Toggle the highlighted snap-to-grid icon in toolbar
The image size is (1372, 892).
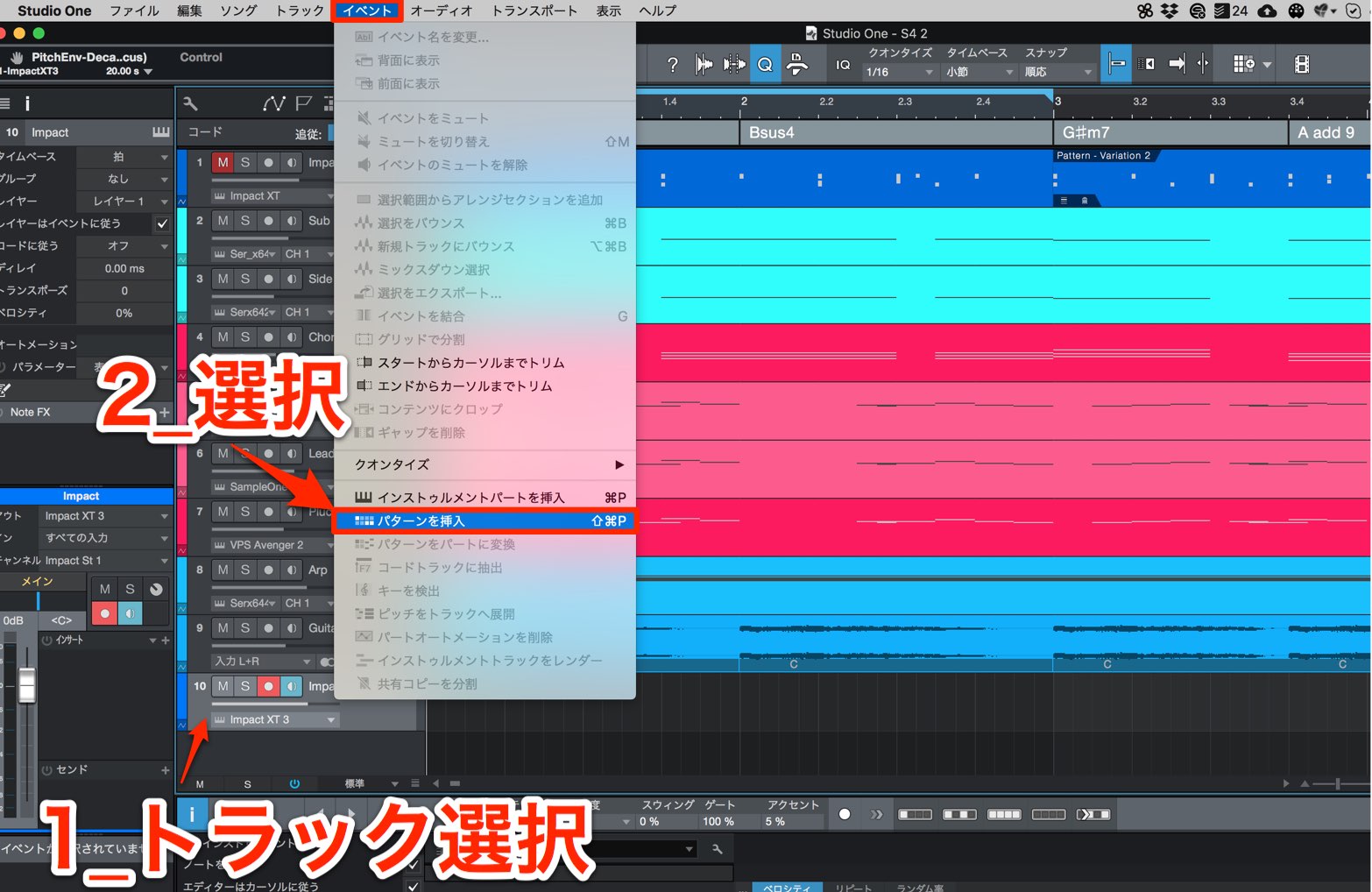pyautogui.click(x=1116, y=64)
